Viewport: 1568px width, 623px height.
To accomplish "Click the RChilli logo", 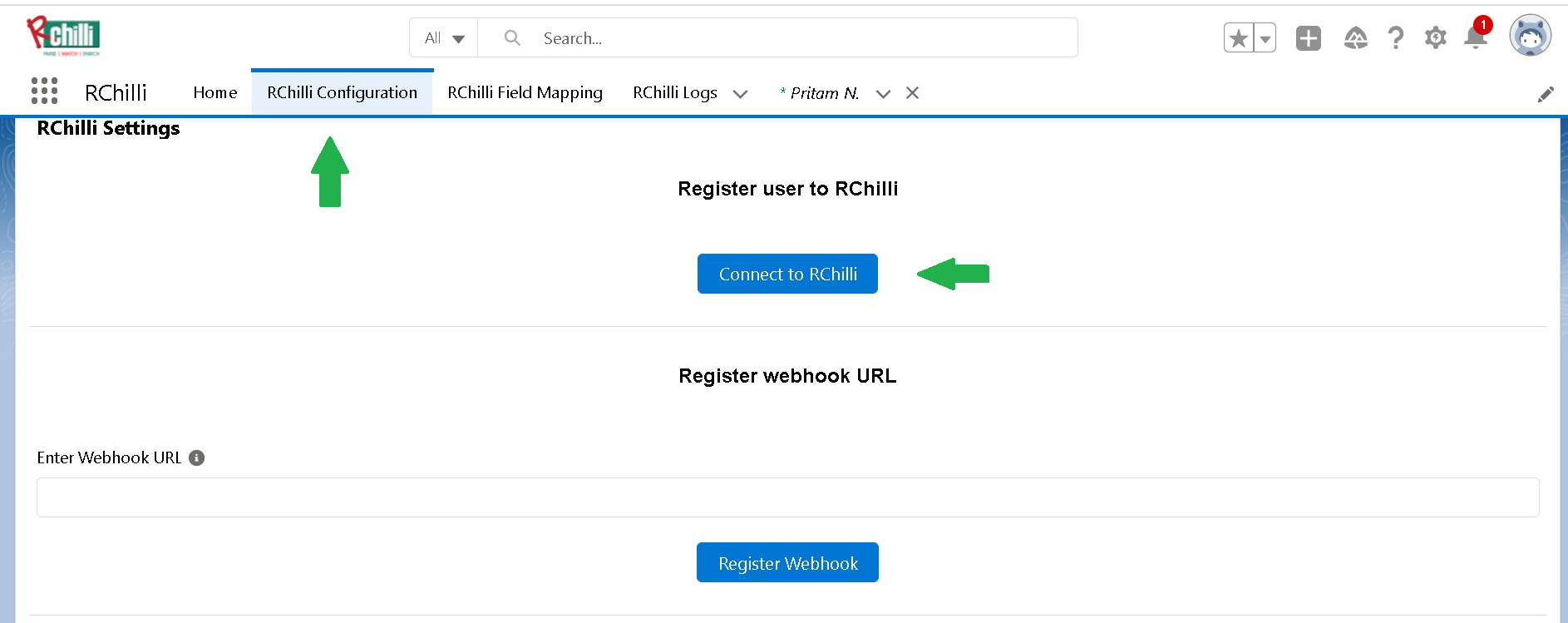I will [63, 37].
